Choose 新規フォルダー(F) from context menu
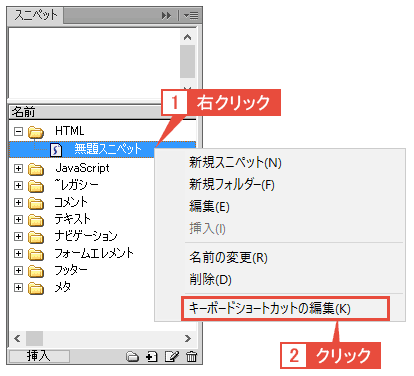 click(x=232, y=184)
